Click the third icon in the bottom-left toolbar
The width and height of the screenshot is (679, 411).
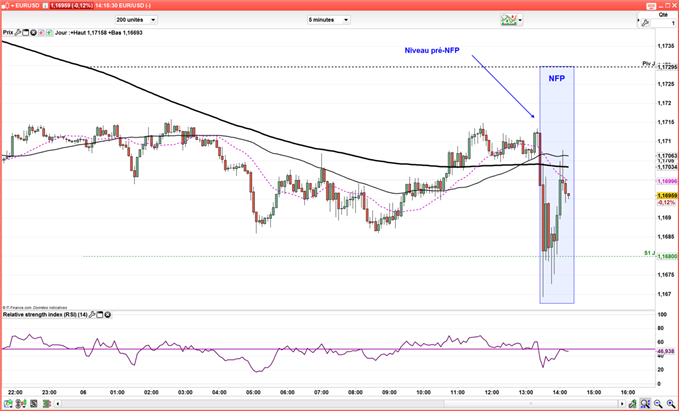(x=32, y=404)
